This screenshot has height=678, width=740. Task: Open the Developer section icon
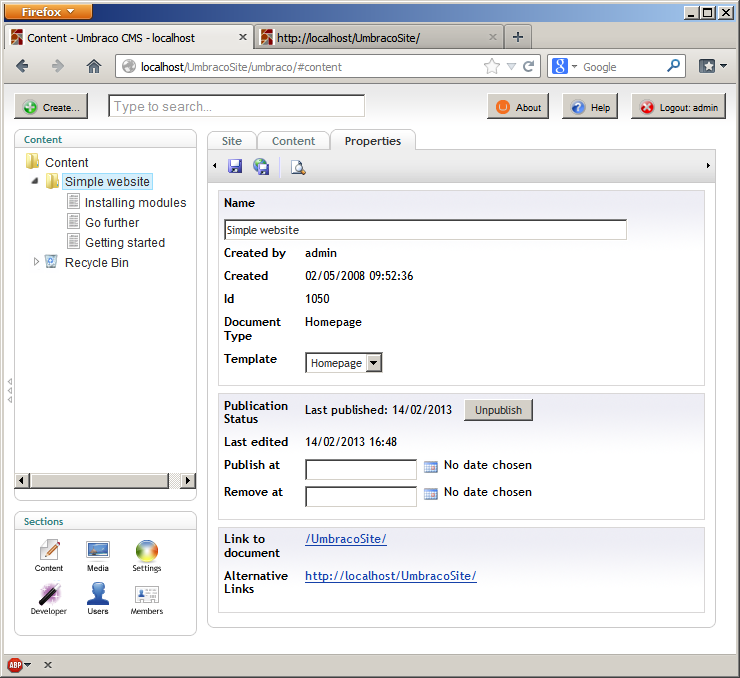[x=49, y=599]
